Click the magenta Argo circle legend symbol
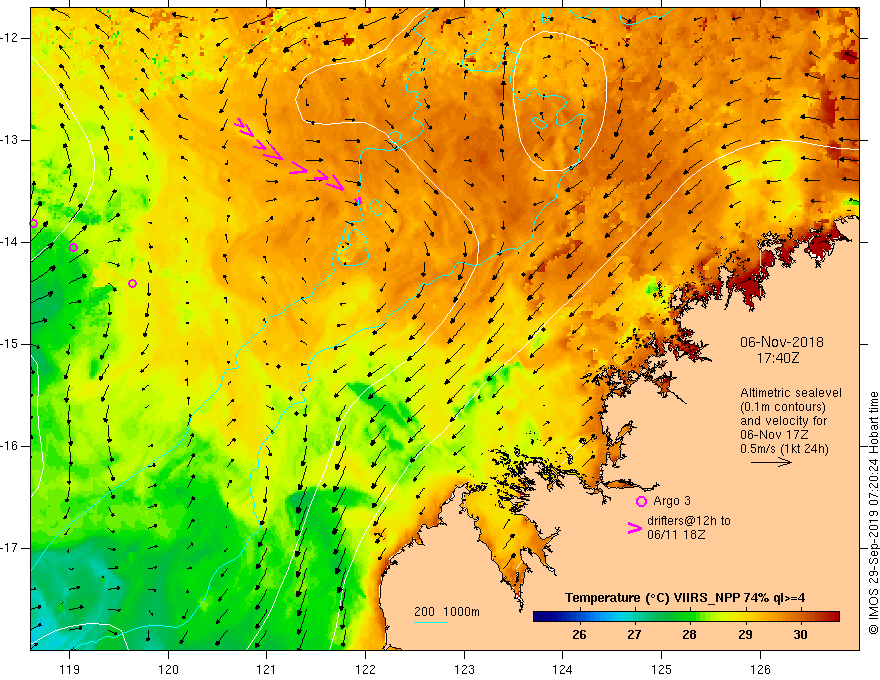The width and height of the screenshot is (880, 680). coord(641,502)
